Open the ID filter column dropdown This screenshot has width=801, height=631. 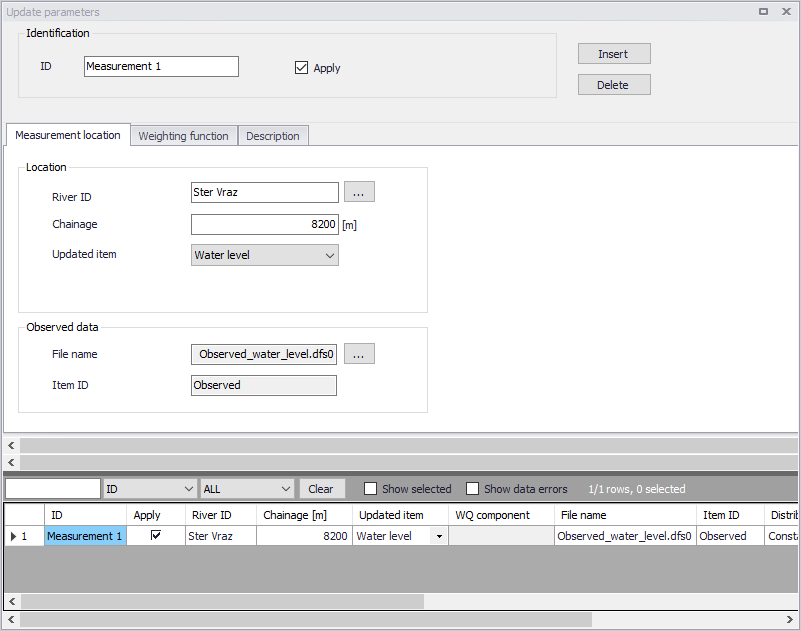(x=150, y=489)
